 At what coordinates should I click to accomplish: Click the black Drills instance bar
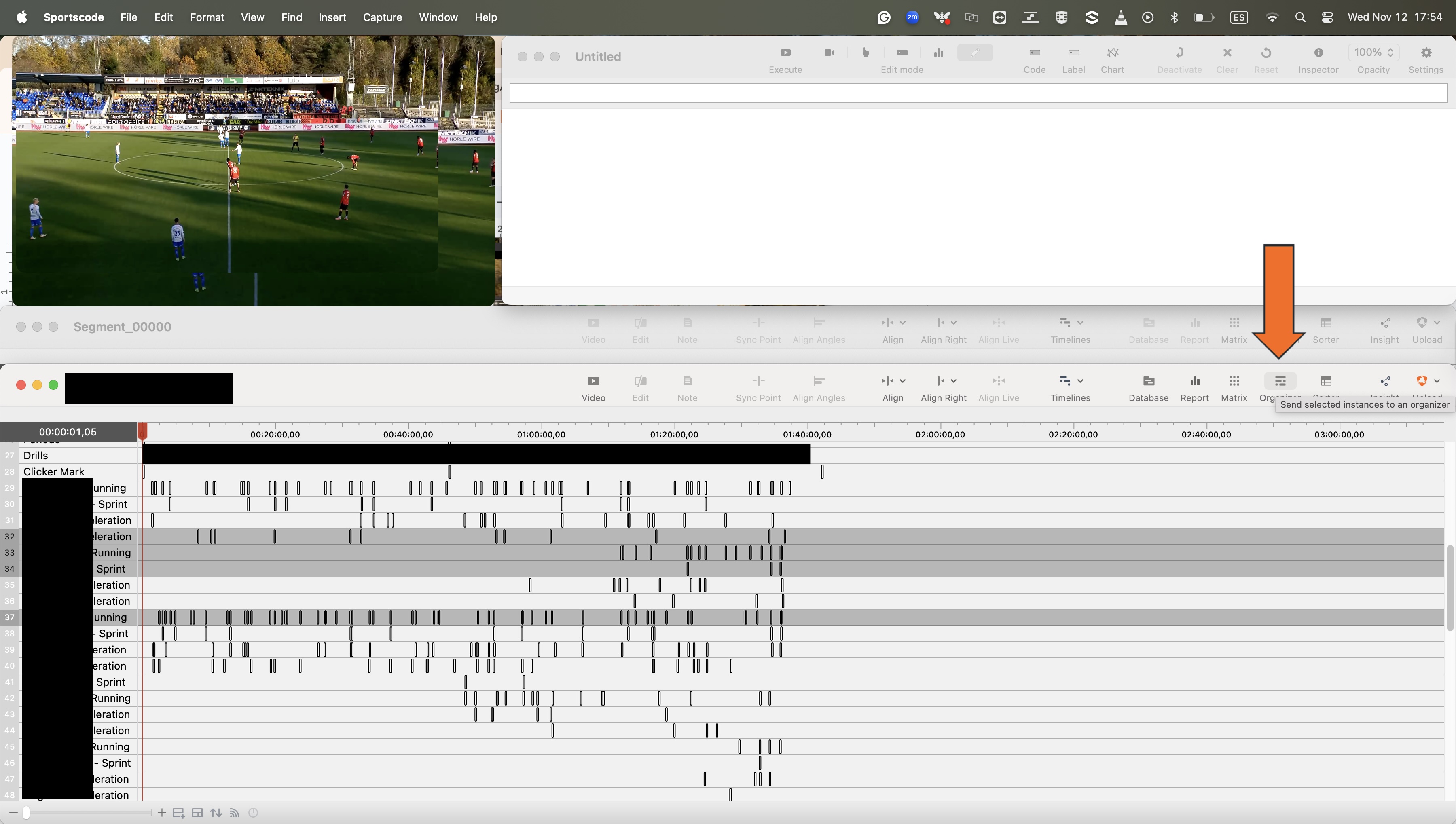point(476,454)
